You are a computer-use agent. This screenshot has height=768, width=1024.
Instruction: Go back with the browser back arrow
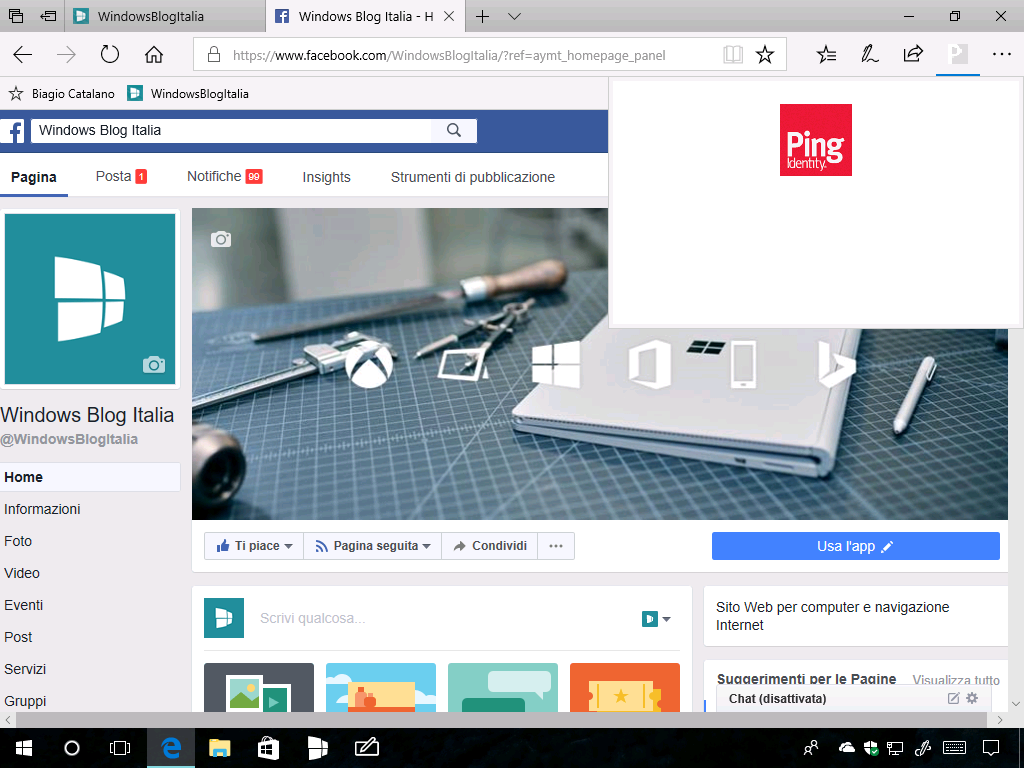[x=23, y=55]
